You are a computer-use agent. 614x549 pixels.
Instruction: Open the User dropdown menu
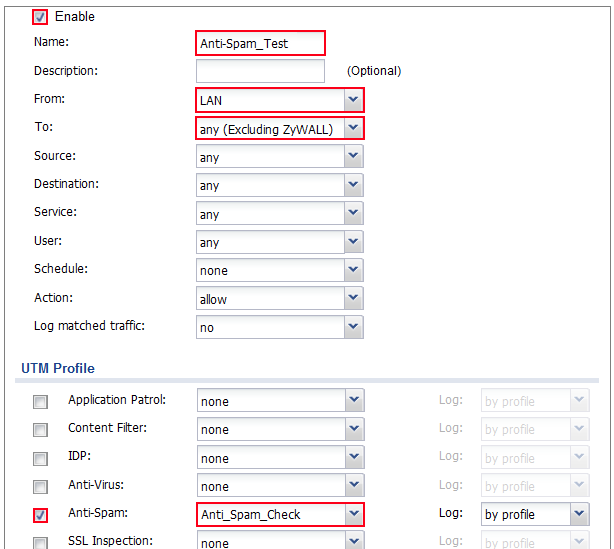[x=279, y=242]
